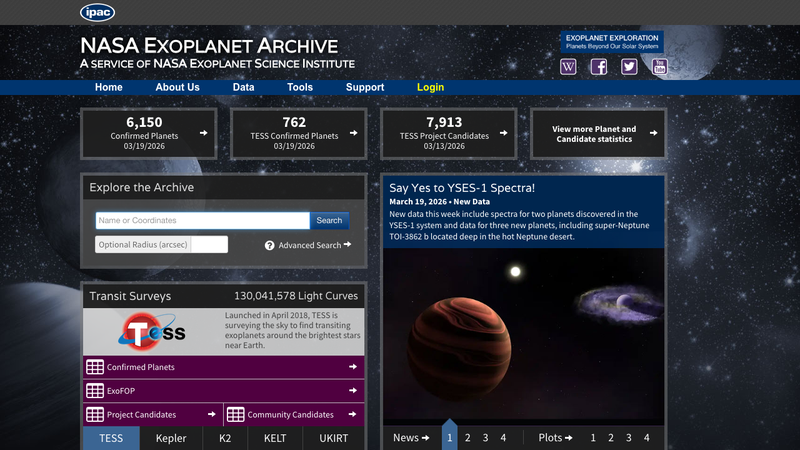Click the arrow on 6,150 Confirmed Planets card
This screenshot has height=450, width=800.
[x=204, y=133]
